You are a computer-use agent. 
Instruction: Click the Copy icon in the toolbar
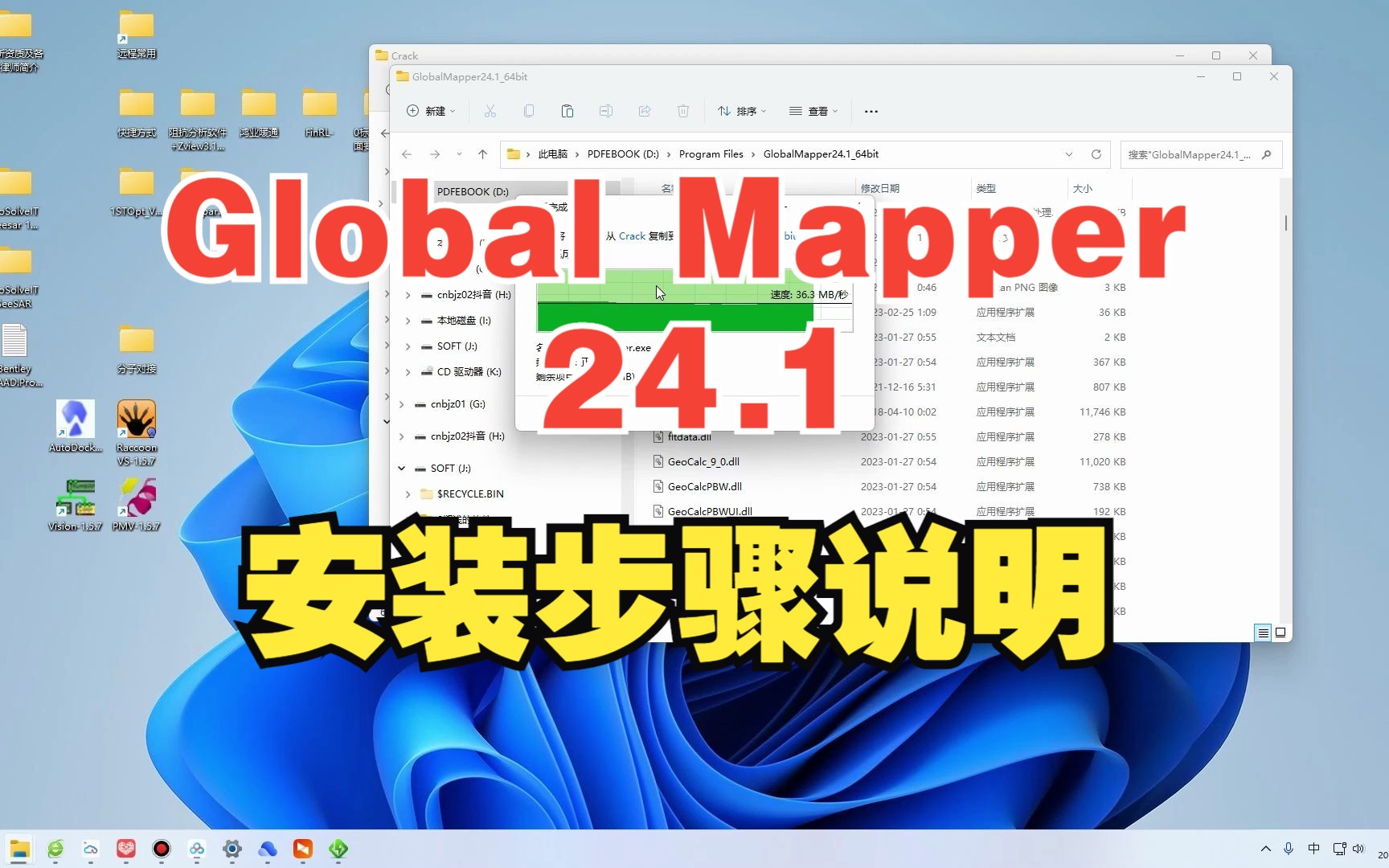(x=528, y=111)
